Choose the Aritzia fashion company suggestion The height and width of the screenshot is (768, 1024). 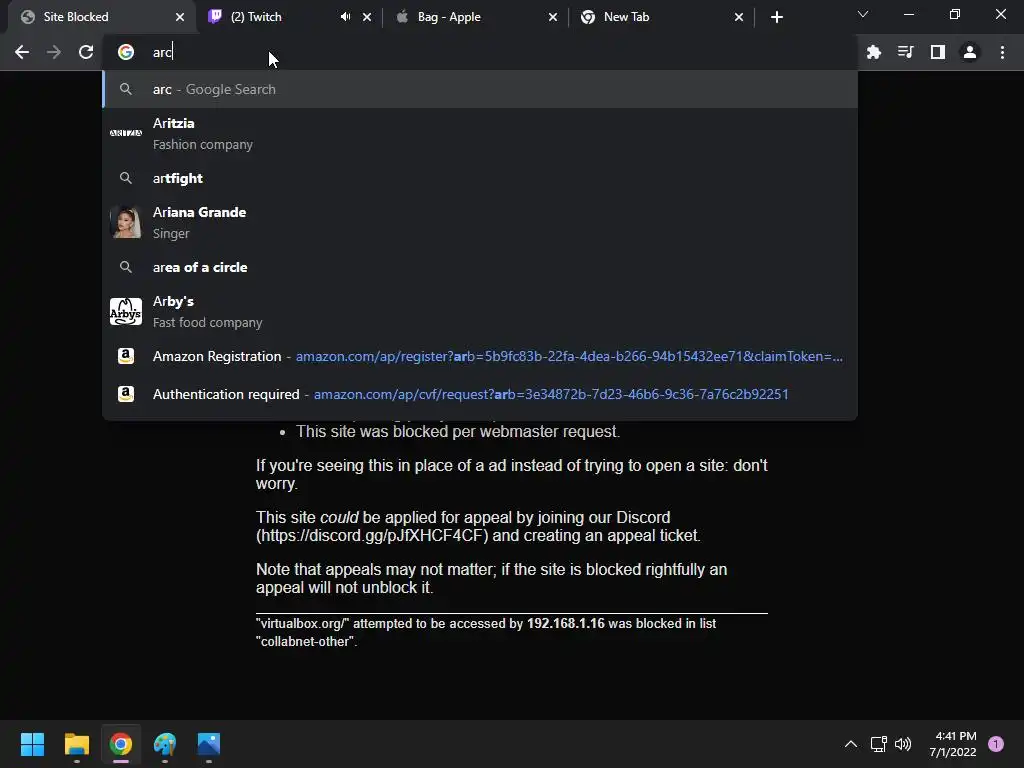[x=480, y=133]
